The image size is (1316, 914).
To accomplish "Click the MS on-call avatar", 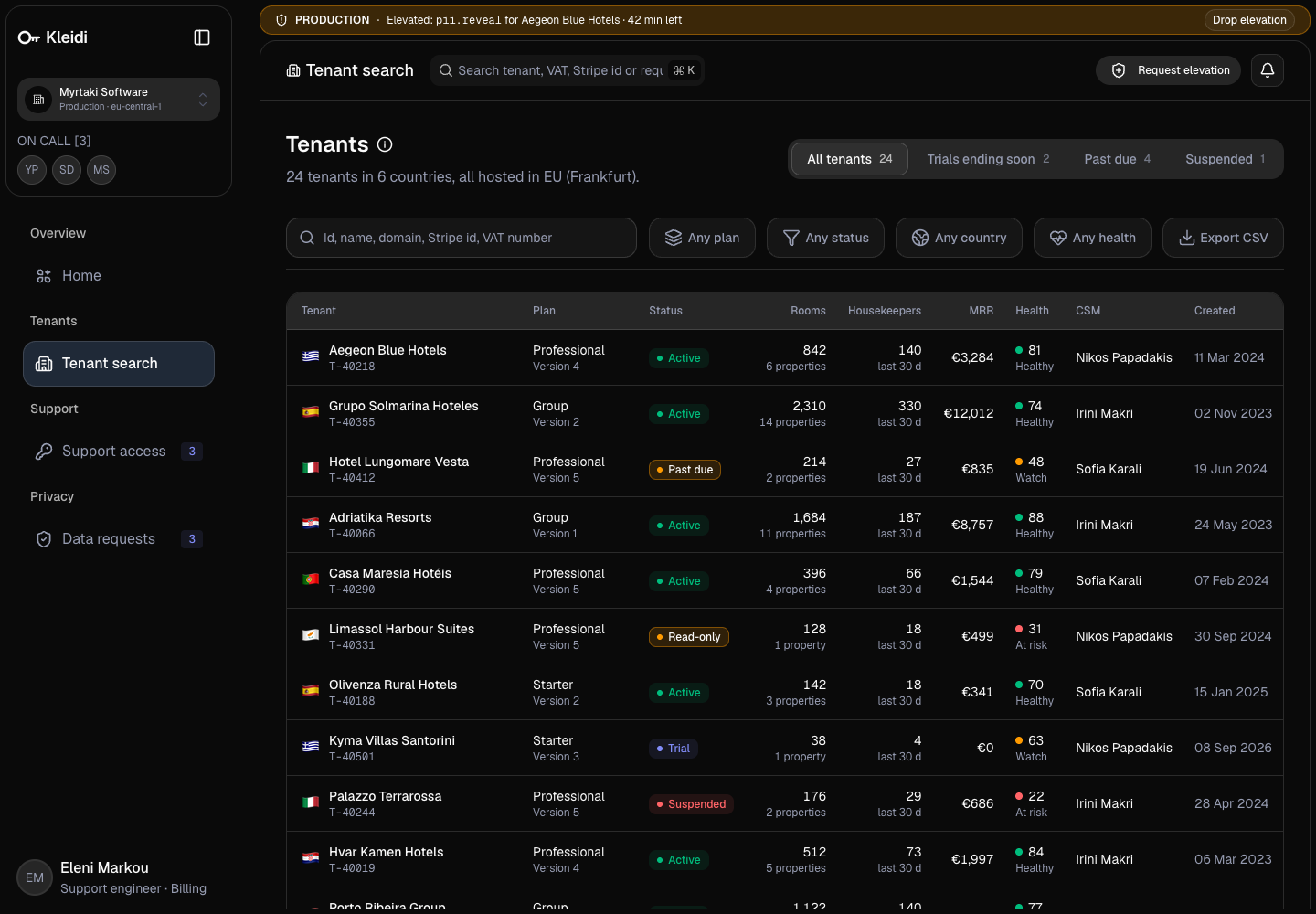I will tap(101, 170).
